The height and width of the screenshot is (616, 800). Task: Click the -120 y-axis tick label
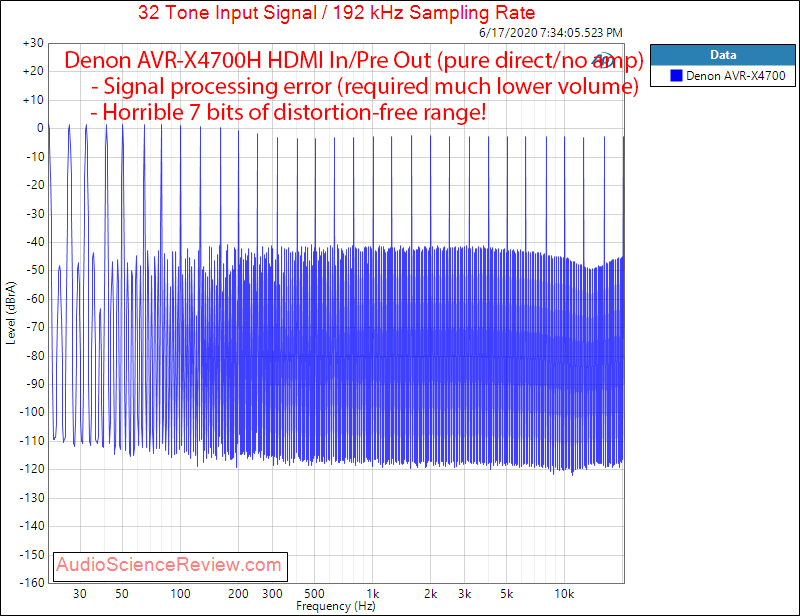pos(32,469)
